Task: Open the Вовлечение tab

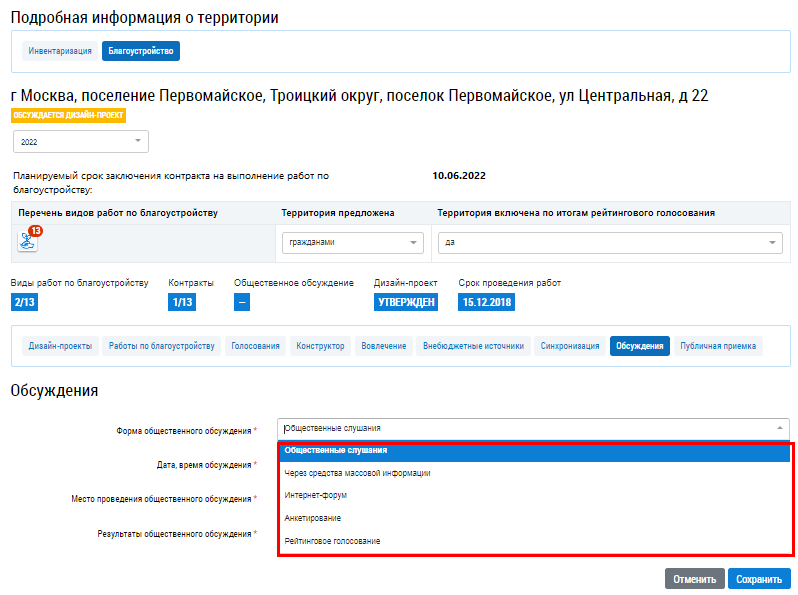Action: coord(383,346)
